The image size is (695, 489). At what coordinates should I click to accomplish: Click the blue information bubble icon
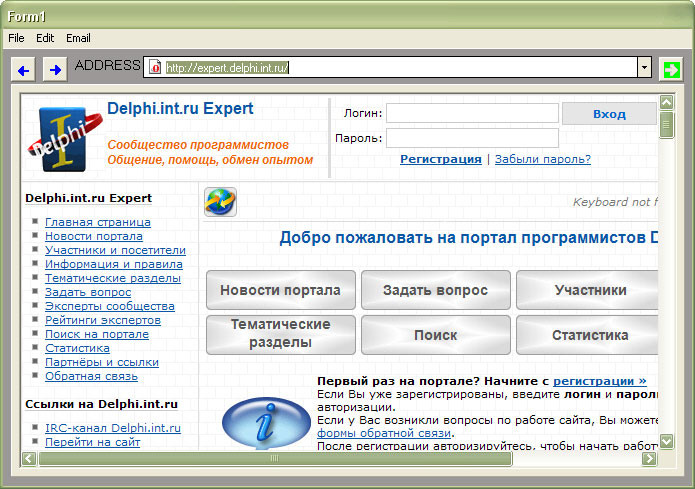(266, 422)
